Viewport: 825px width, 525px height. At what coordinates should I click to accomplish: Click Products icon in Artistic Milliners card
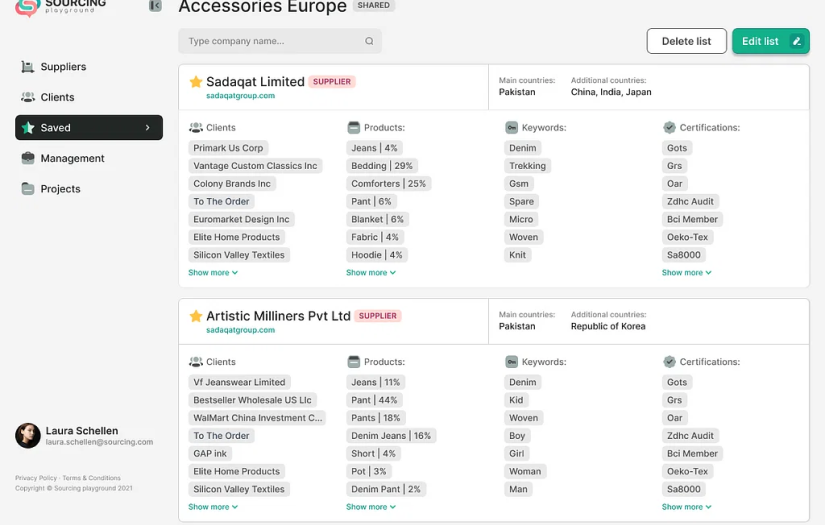(x=354, y=361)
